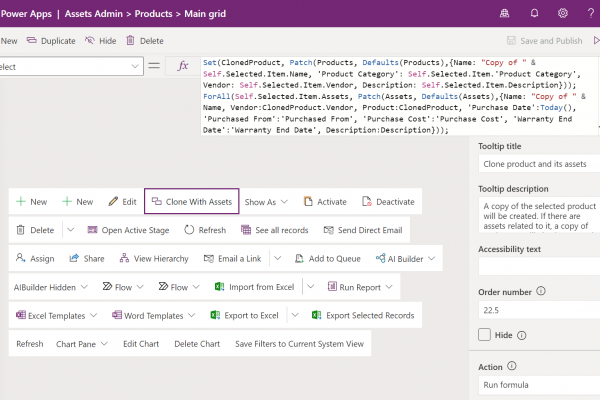The image size is (600, 400).
Task: Open the help question mark
Action: [x=591, y=13]
